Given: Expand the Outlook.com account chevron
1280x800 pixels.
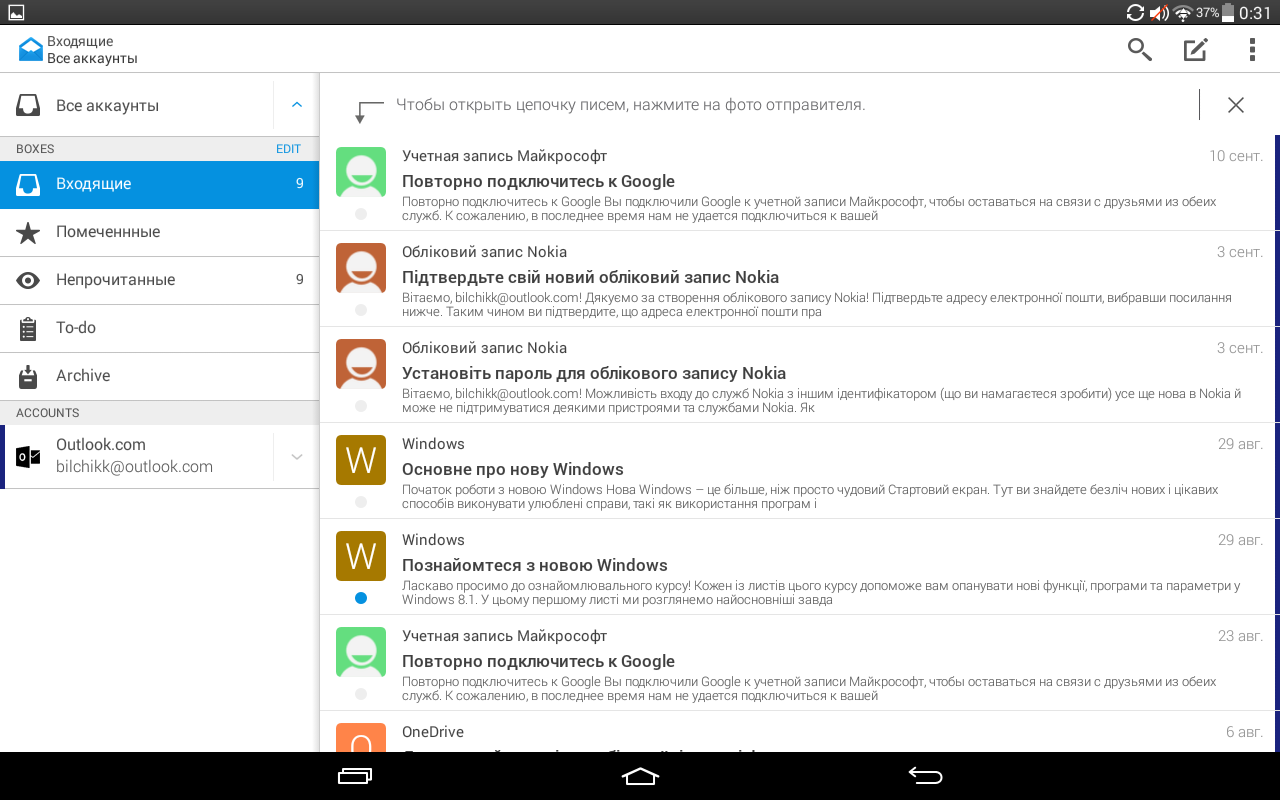Looking at the screenshot, I should 297,456.
